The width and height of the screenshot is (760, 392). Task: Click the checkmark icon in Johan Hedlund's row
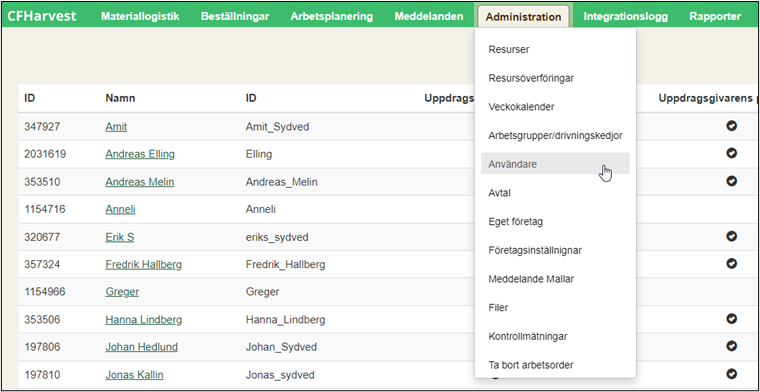(x=731, y=346)
